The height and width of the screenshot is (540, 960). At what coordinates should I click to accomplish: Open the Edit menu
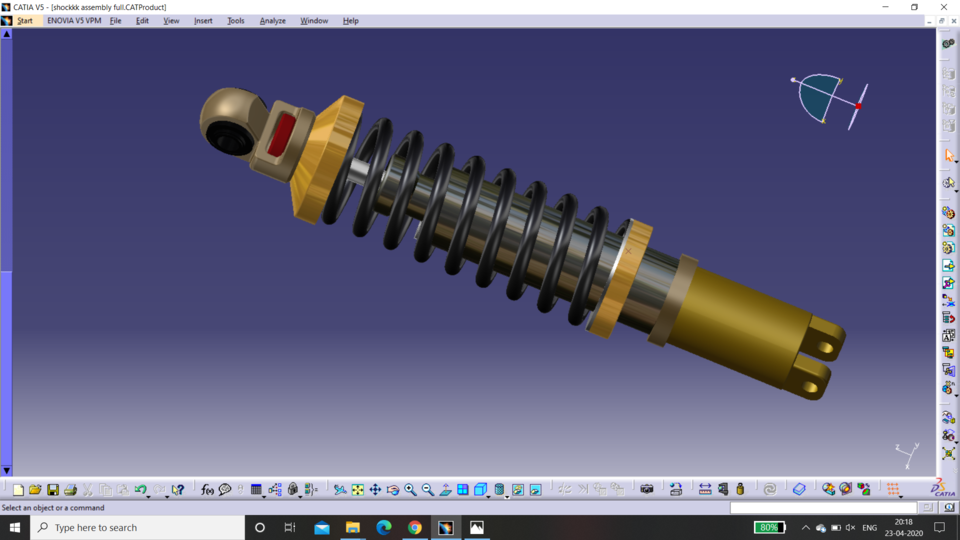[142, 21]
